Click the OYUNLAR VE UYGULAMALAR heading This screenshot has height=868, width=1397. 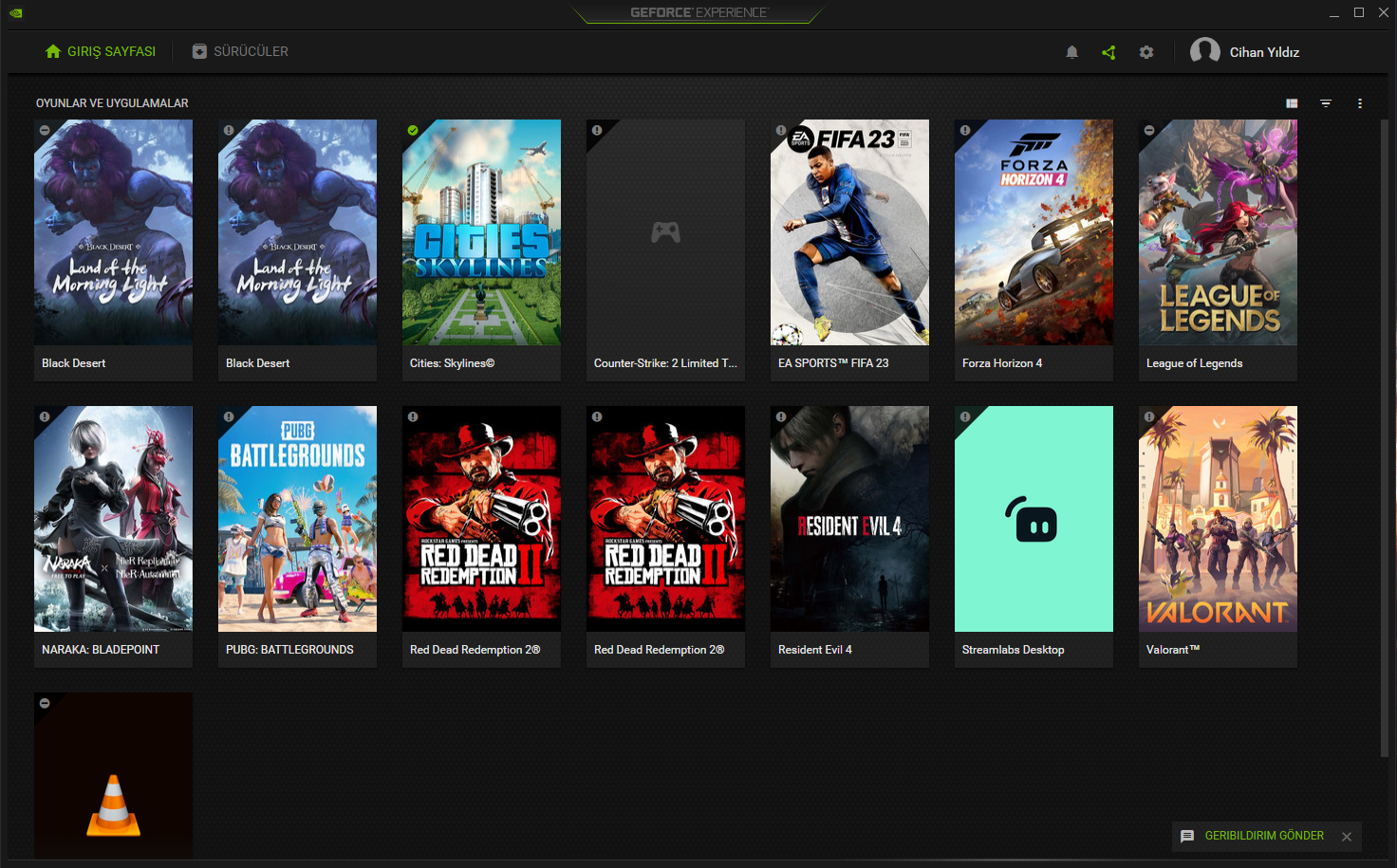pos(112,103)
